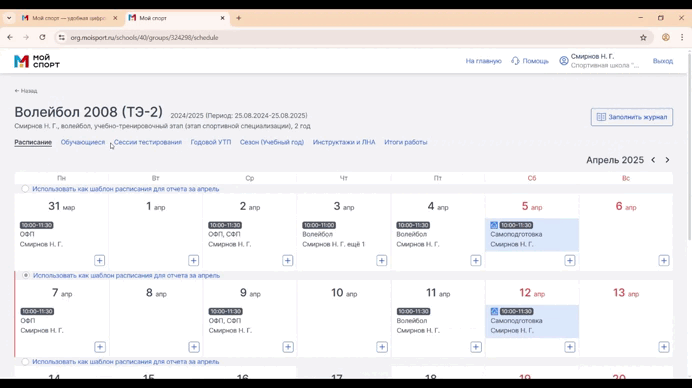Add event on 31 March
The width and height of the screenshot is (692, 388).
click(x=99, y=260)
